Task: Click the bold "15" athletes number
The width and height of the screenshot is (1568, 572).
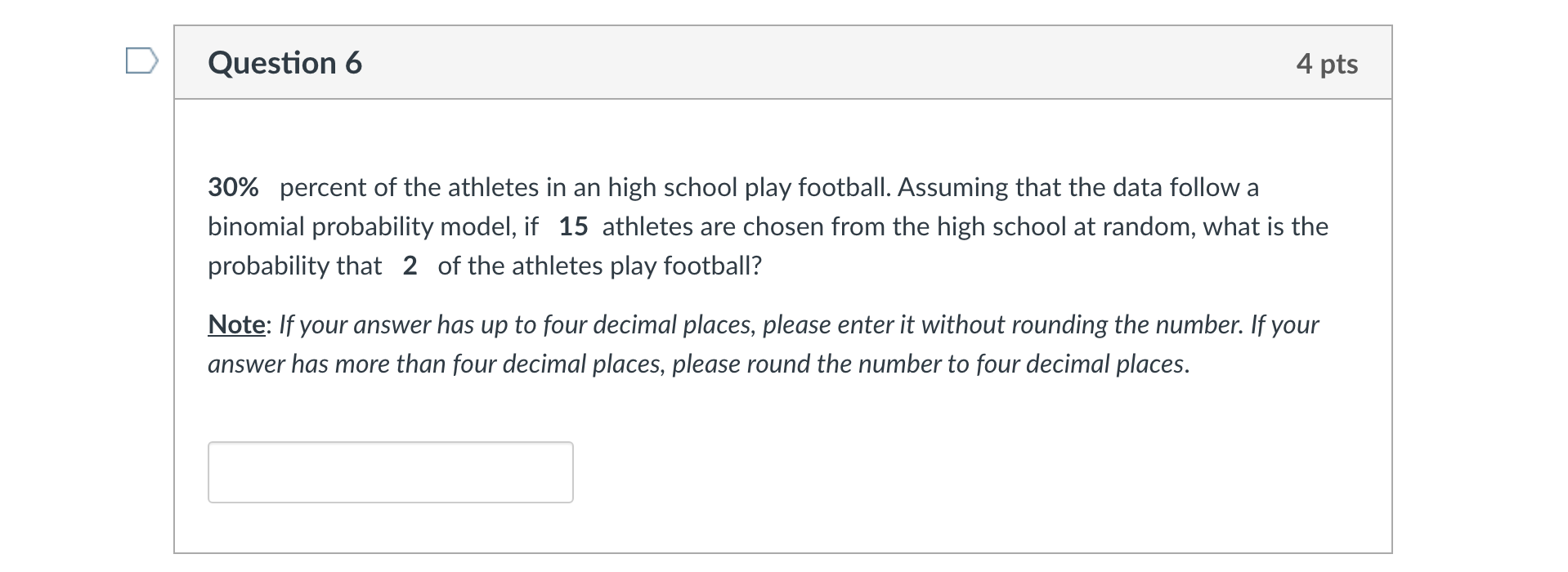Action: pos(573,226)
